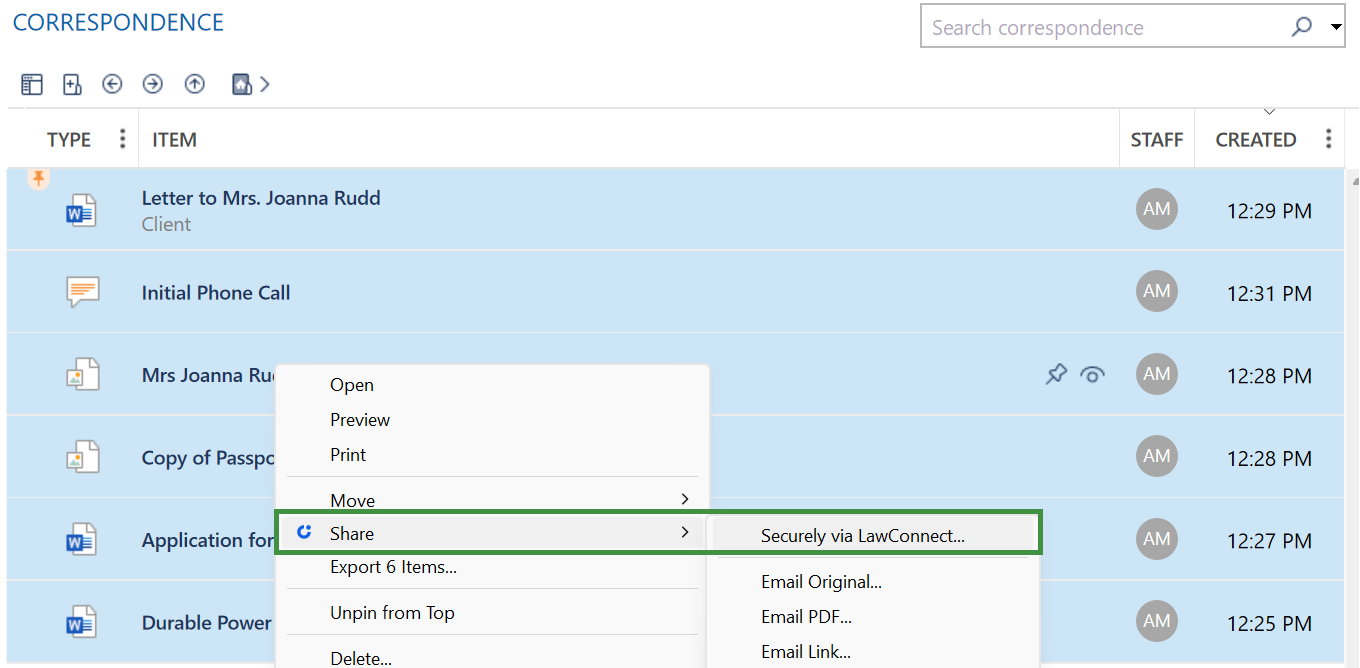Click Export 6 Items in context menu
This screenshot has height=668, width=1360.
pos(393,567)
